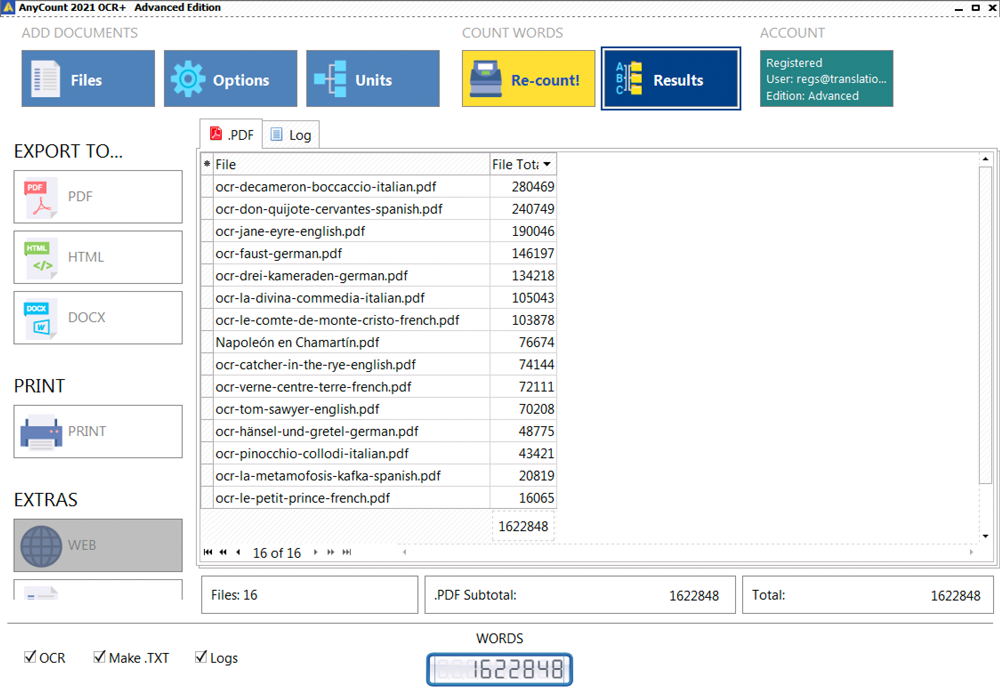Open the Options gear button

(230, 78)
